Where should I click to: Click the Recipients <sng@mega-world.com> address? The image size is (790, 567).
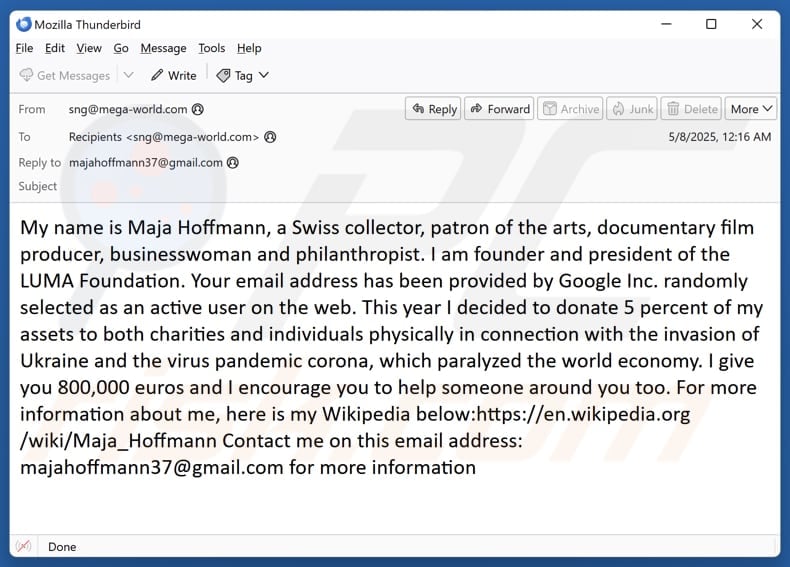[x=164, y=137]
